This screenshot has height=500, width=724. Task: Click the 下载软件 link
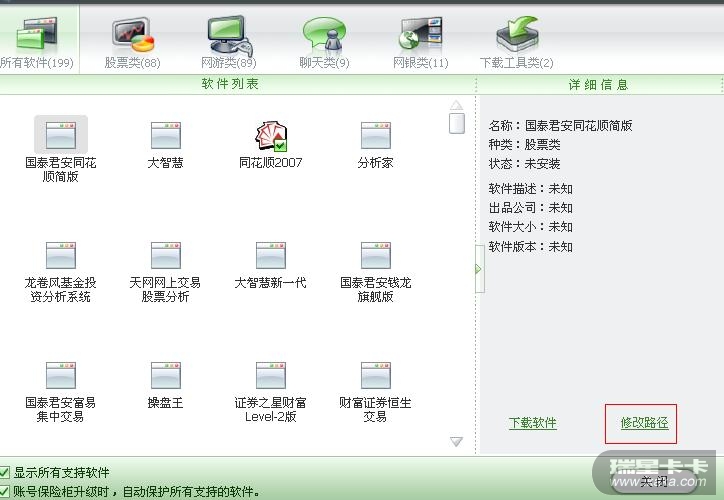[533, 423]
